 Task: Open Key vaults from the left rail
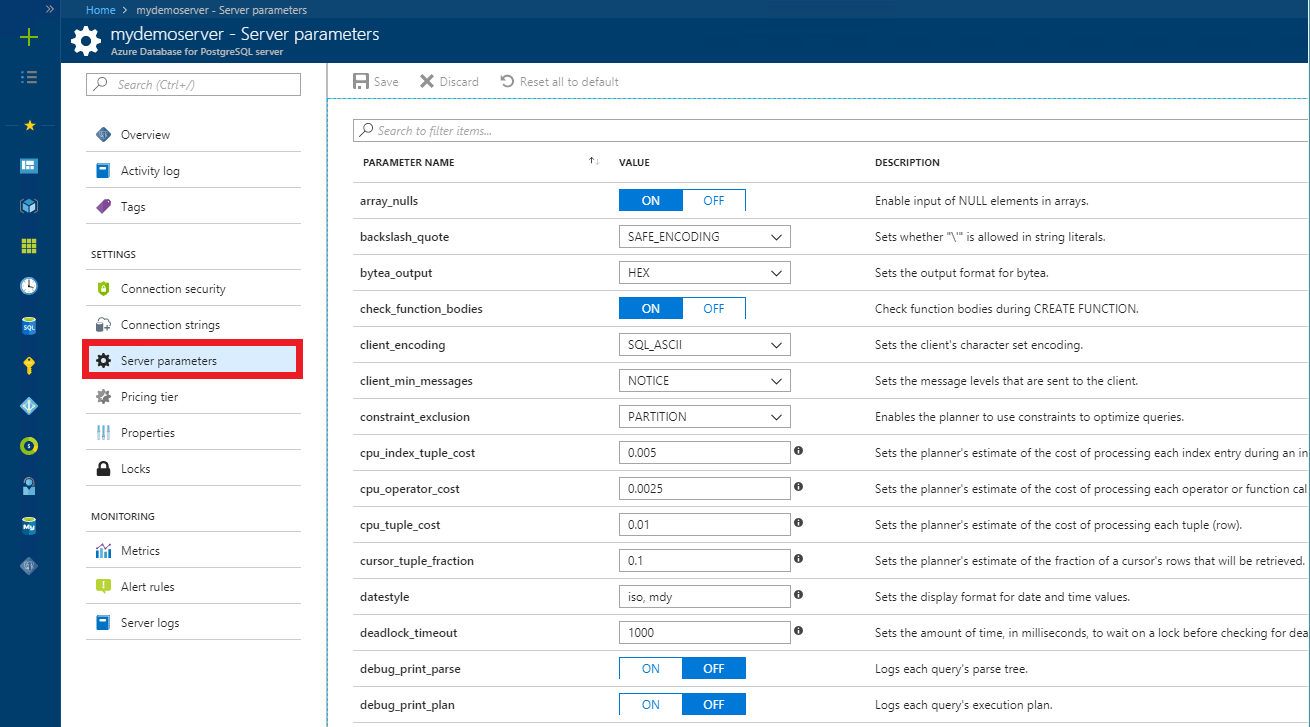tap(29, 365)
